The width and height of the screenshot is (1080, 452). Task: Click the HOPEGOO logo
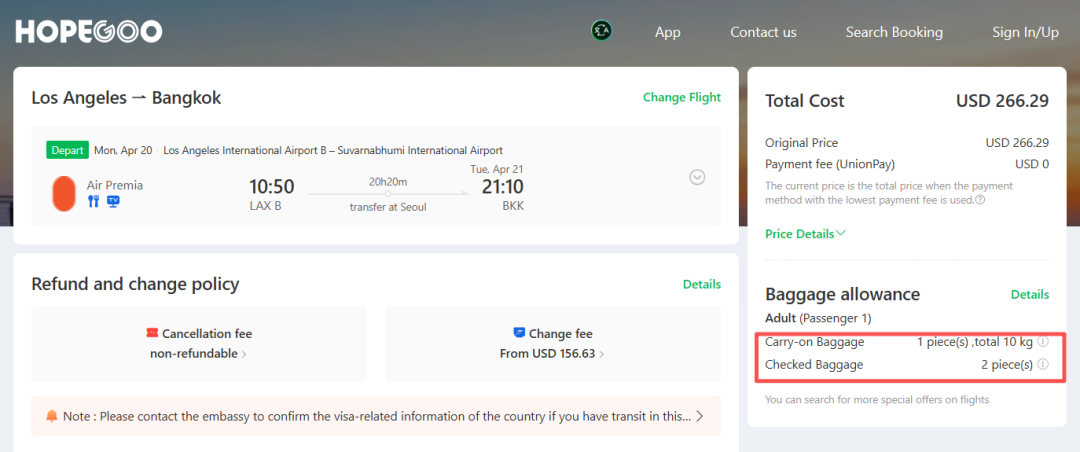tap(89, 32)
